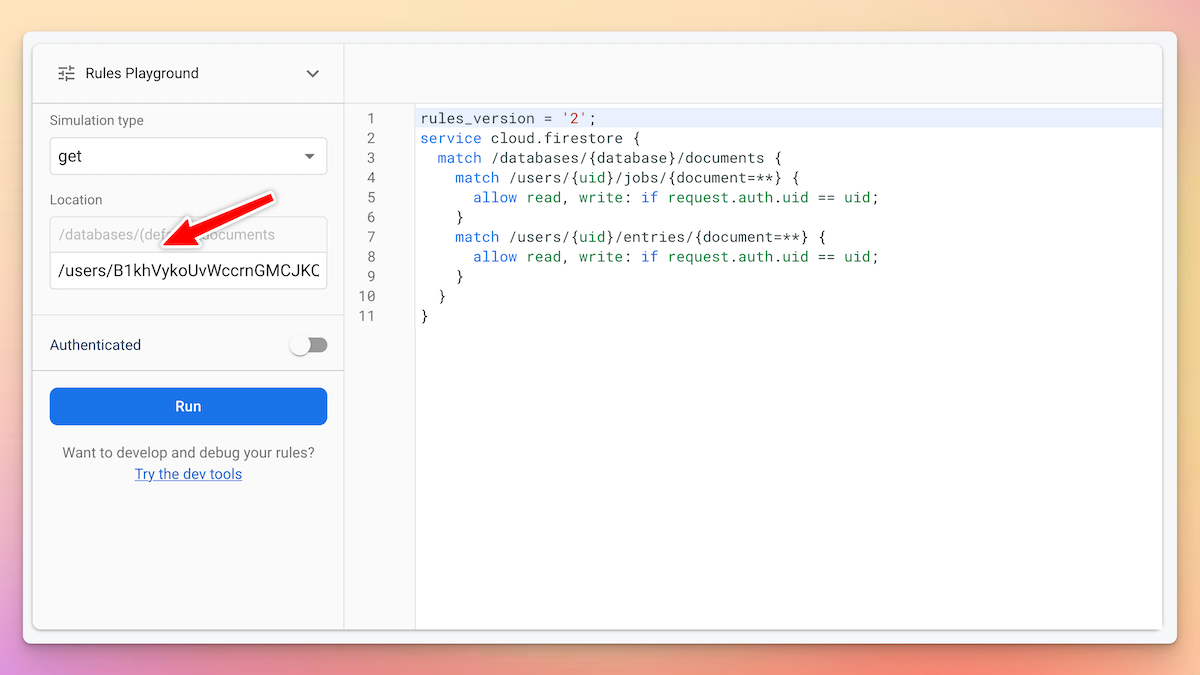Click the Location path input starting with /users/
The height and width of the screenshot is (675, 1200).
click(188, 271)
